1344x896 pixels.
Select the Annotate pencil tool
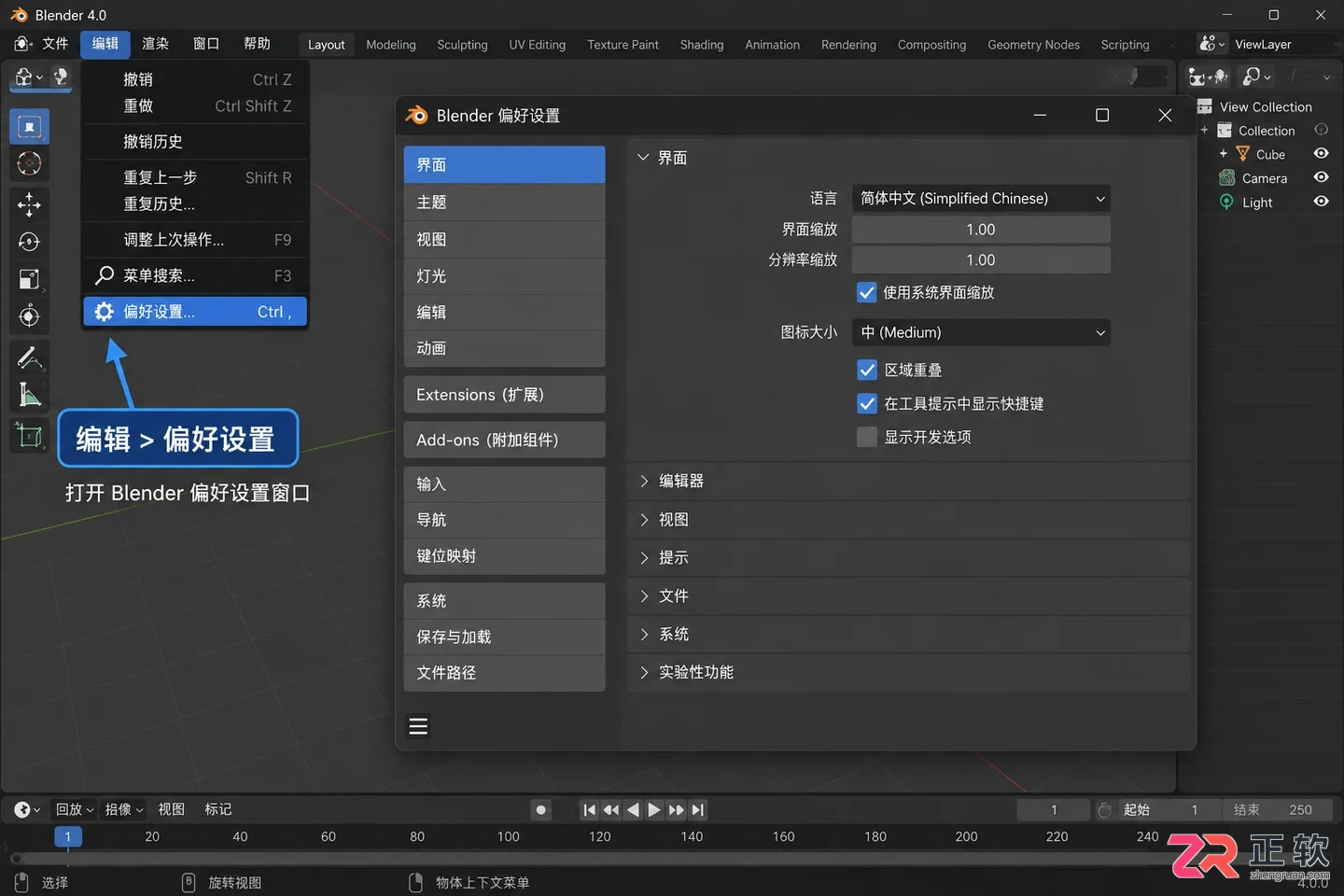pos(30,357)
